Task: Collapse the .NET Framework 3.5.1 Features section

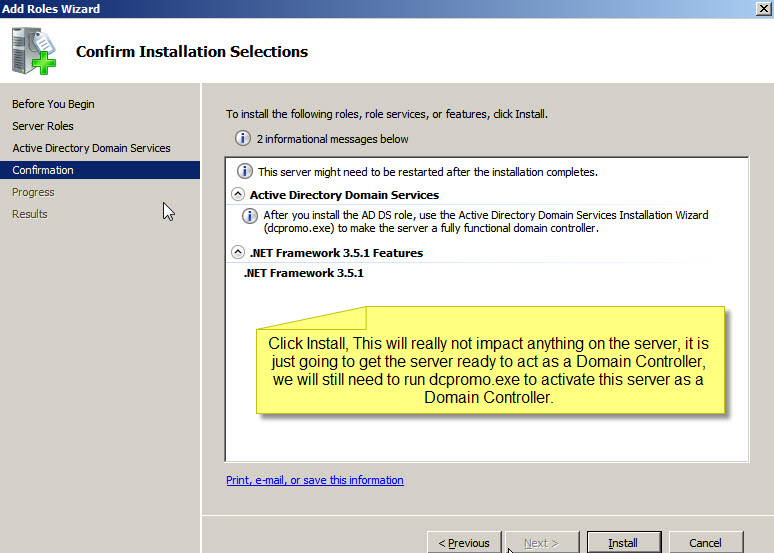Action: coord(238,253)
